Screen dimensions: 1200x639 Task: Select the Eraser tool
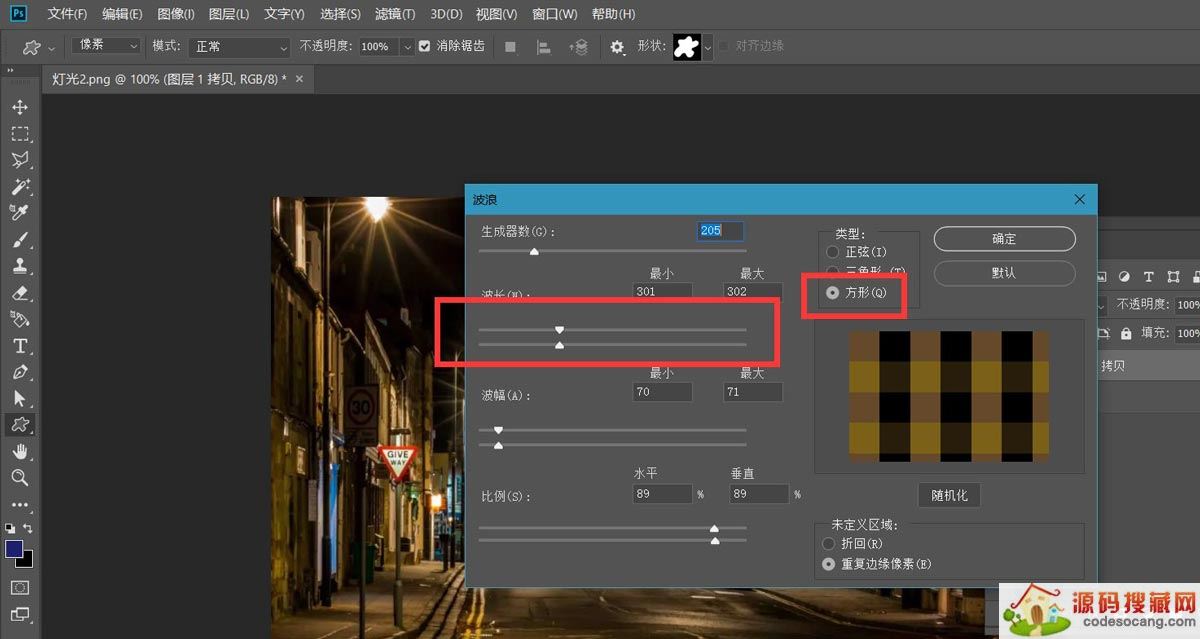tap(19, 293)
